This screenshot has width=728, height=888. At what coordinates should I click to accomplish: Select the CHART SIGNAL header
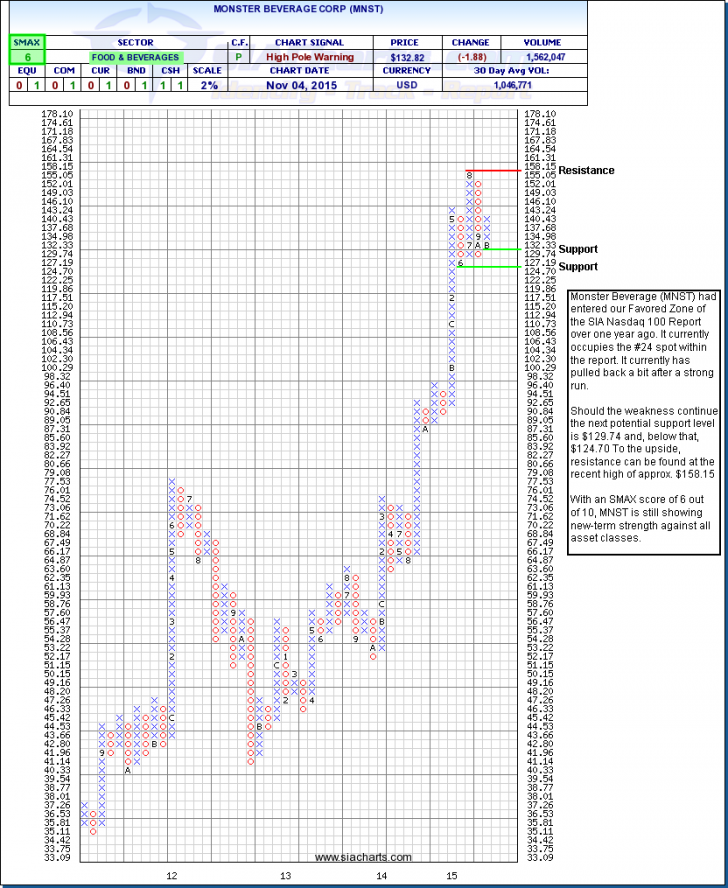click(309, 42)
